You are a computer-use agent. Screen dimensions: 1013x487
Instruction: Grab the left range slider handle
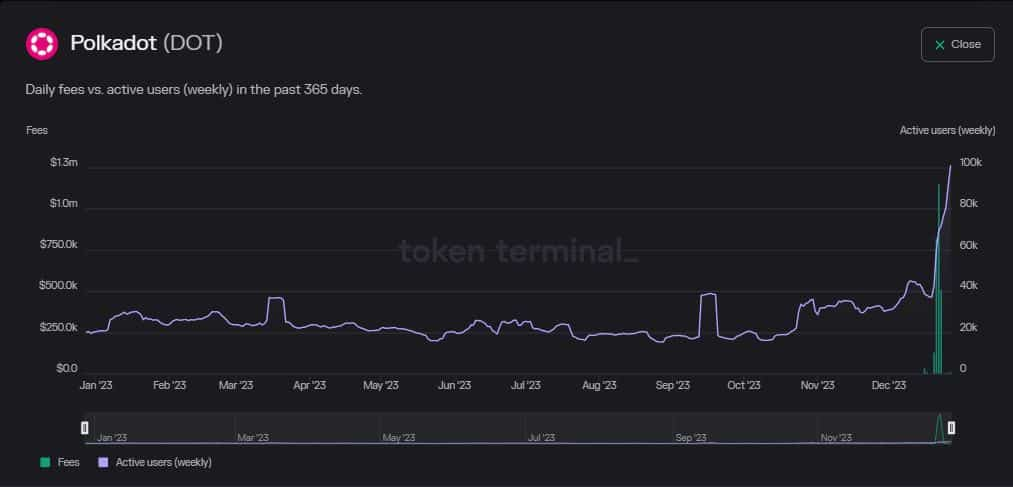coord(85,428)
